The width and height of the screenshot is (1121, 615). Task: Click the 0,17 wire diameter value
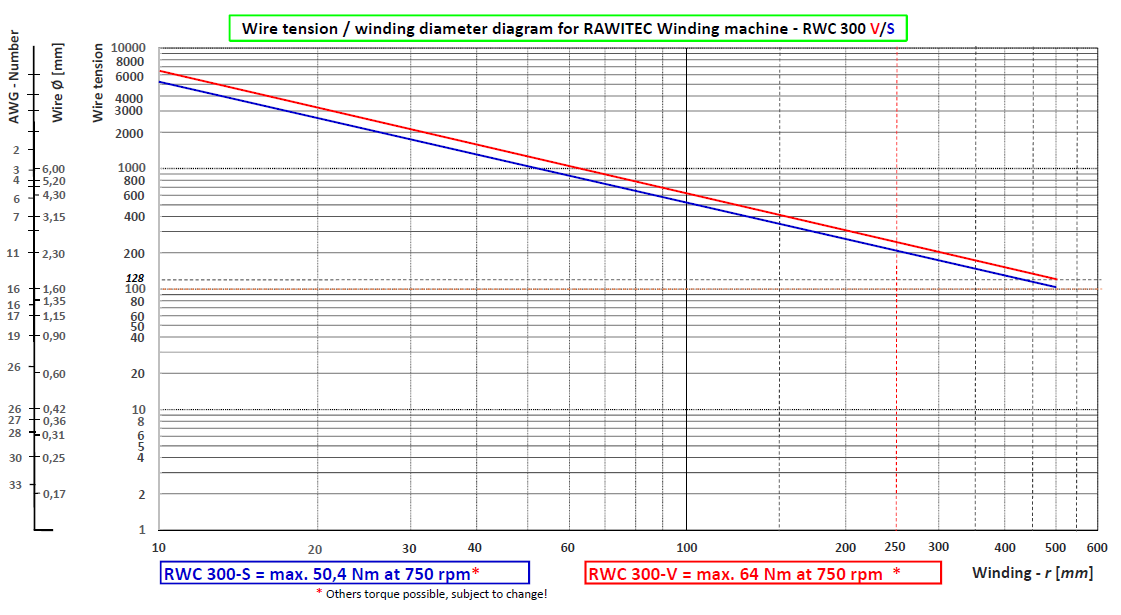click(54, 494)
